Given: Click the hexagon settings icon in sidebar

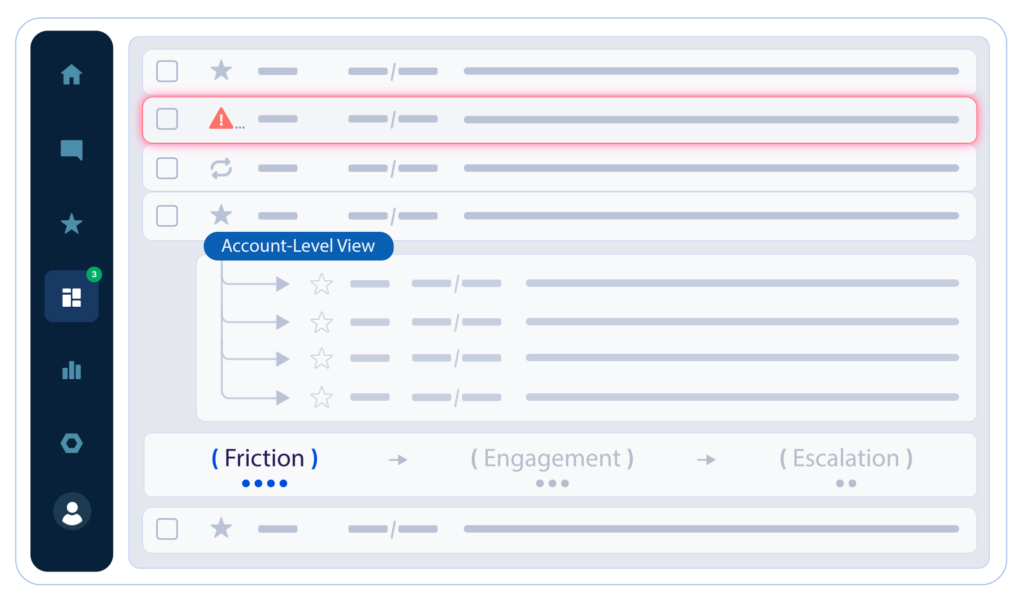Looking at the screenshot, I should (71, 444).
